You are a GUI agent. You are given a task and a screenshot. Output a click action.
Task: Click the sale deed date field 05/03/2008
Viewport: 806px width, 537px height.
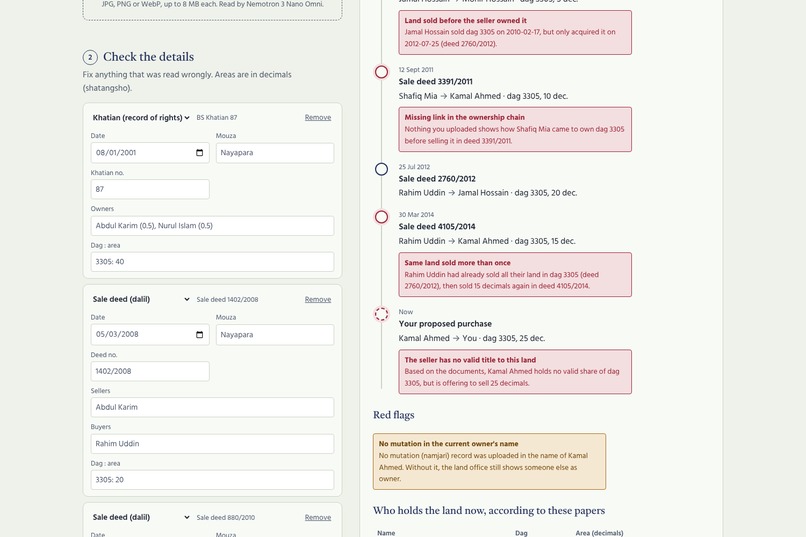point(150,335)
